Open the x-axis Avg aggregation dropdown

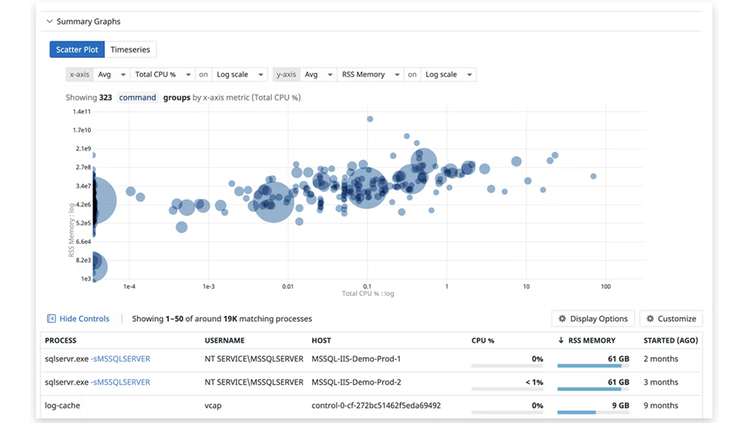111,75
